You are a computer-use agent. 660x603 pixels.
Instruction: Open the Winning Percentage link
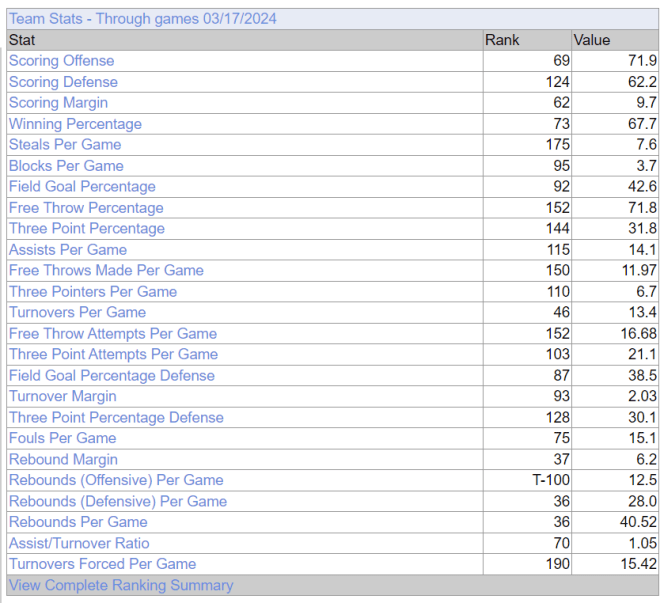pyautogui.click(x=75, y=124)
